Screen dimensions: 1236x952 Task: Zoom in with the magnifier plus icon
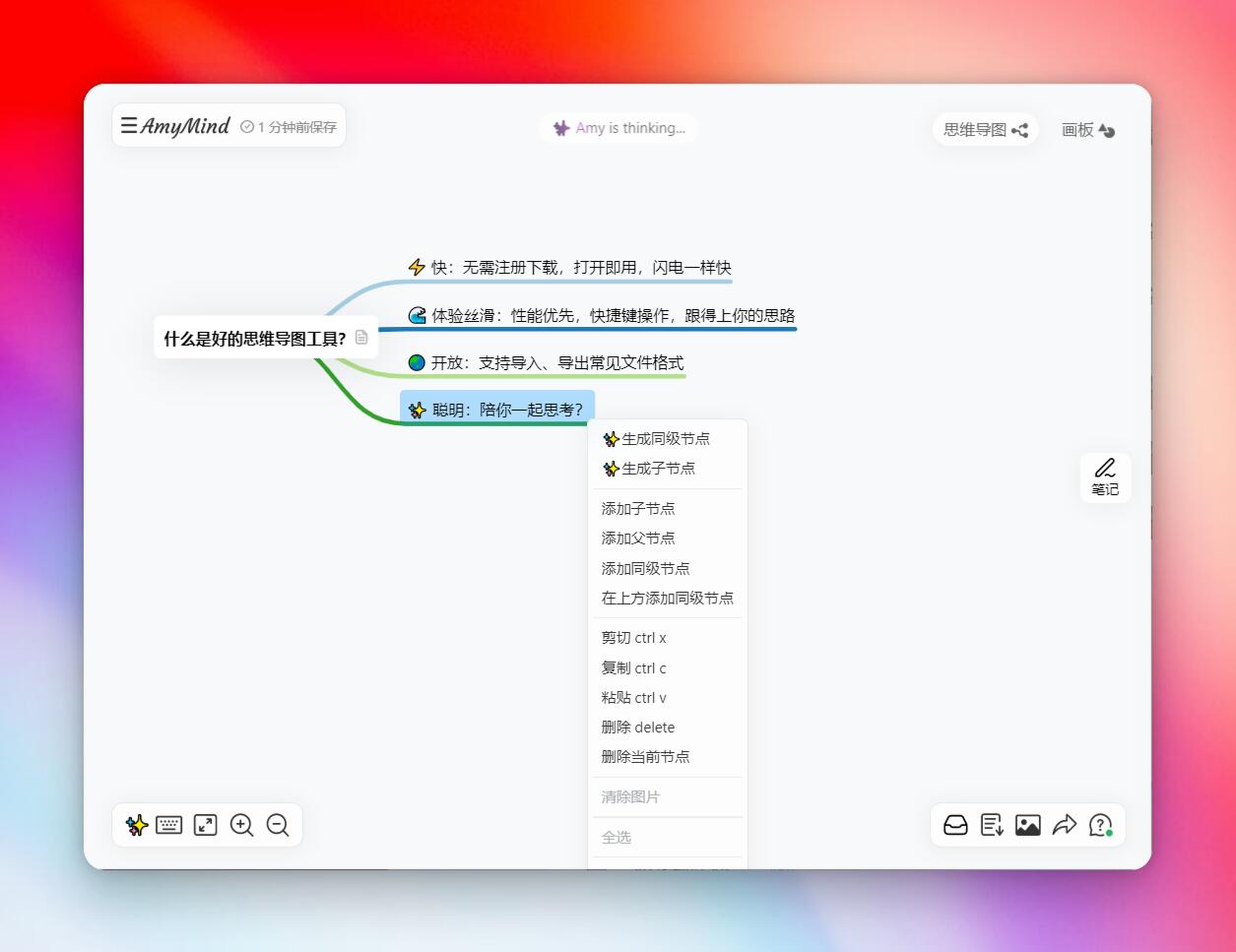pos(241,825)
